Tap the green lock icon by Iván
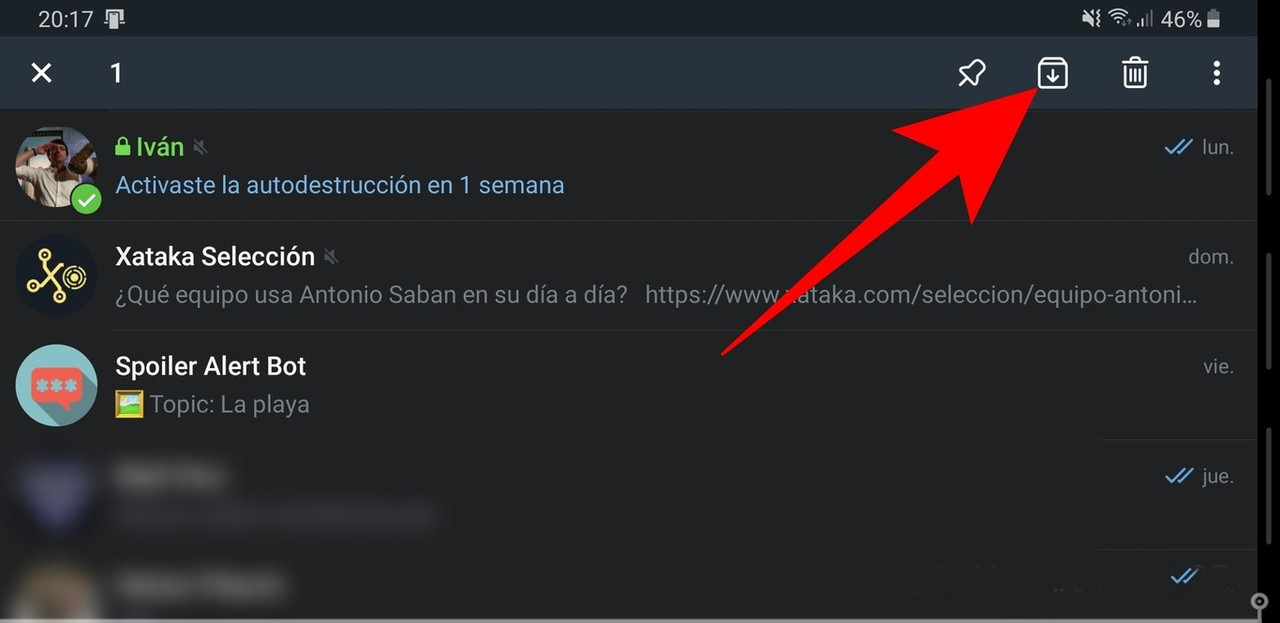 [123, 147]
